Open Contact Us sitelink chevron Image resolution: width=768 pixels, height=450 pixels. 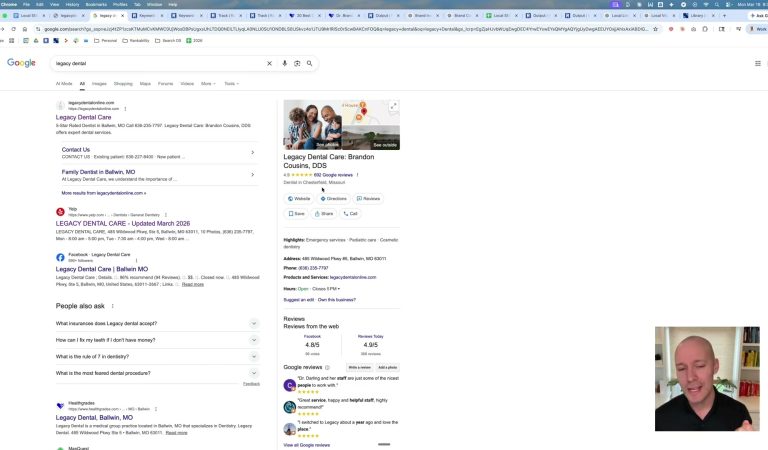(x=252, y=152)
